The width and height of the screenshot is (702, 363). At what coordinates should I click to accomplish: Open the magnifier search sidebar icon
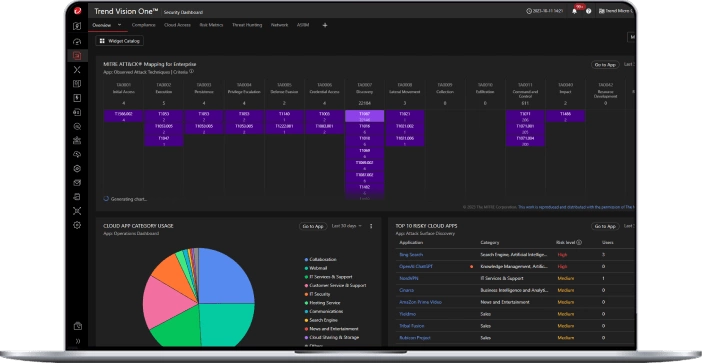point(77,127)
